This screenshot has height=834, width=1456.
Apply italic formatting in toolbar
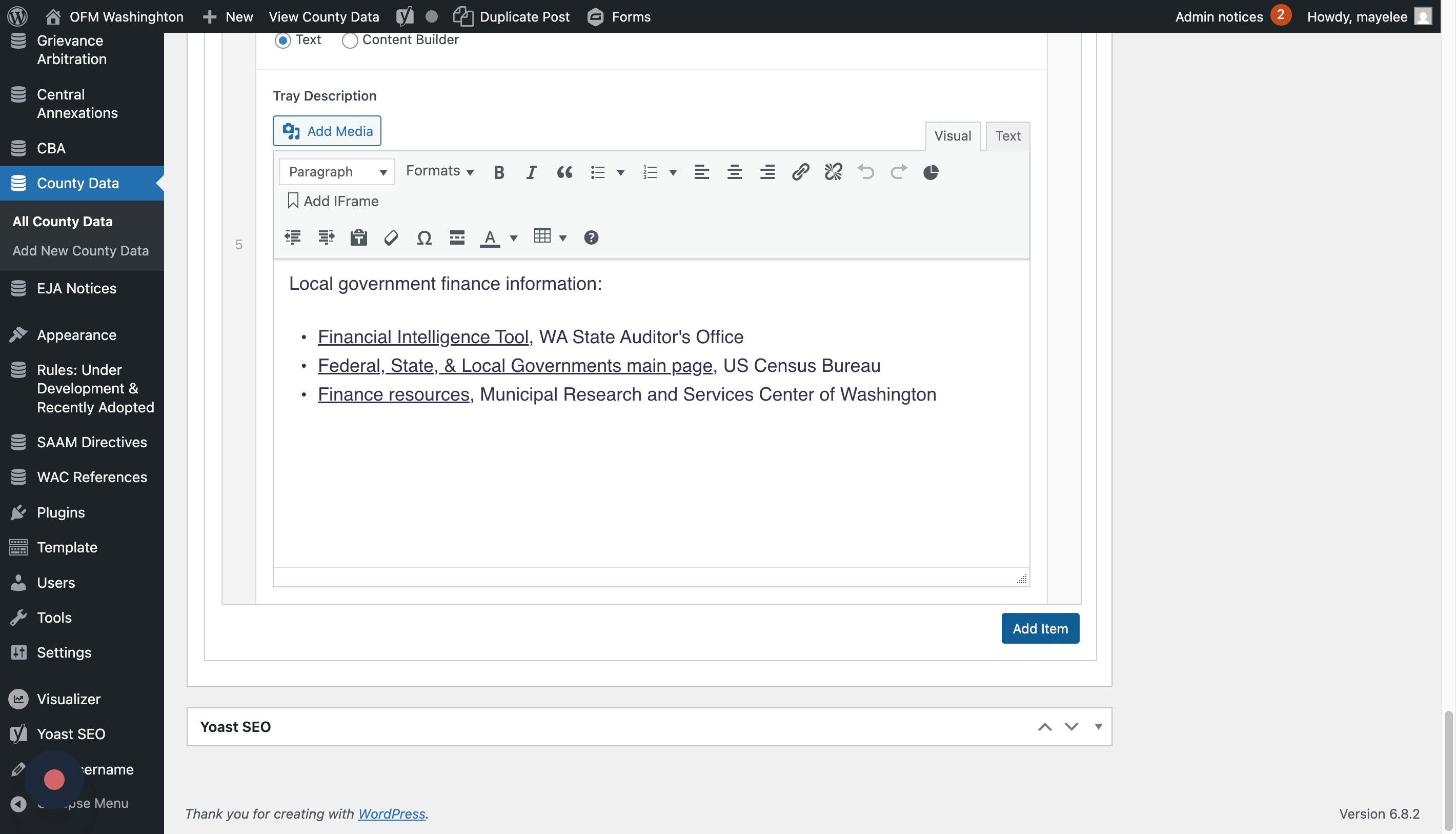(531, 172)
